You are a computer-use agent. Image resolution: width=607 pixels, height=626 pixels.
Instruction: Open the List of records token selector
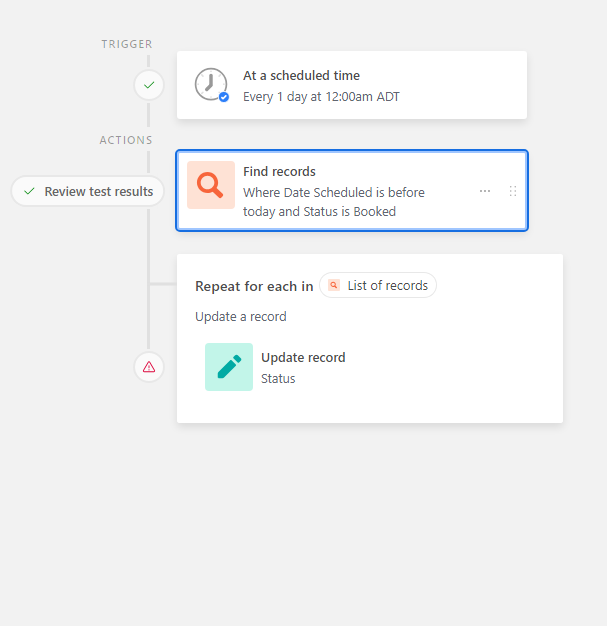pos(378,285)
